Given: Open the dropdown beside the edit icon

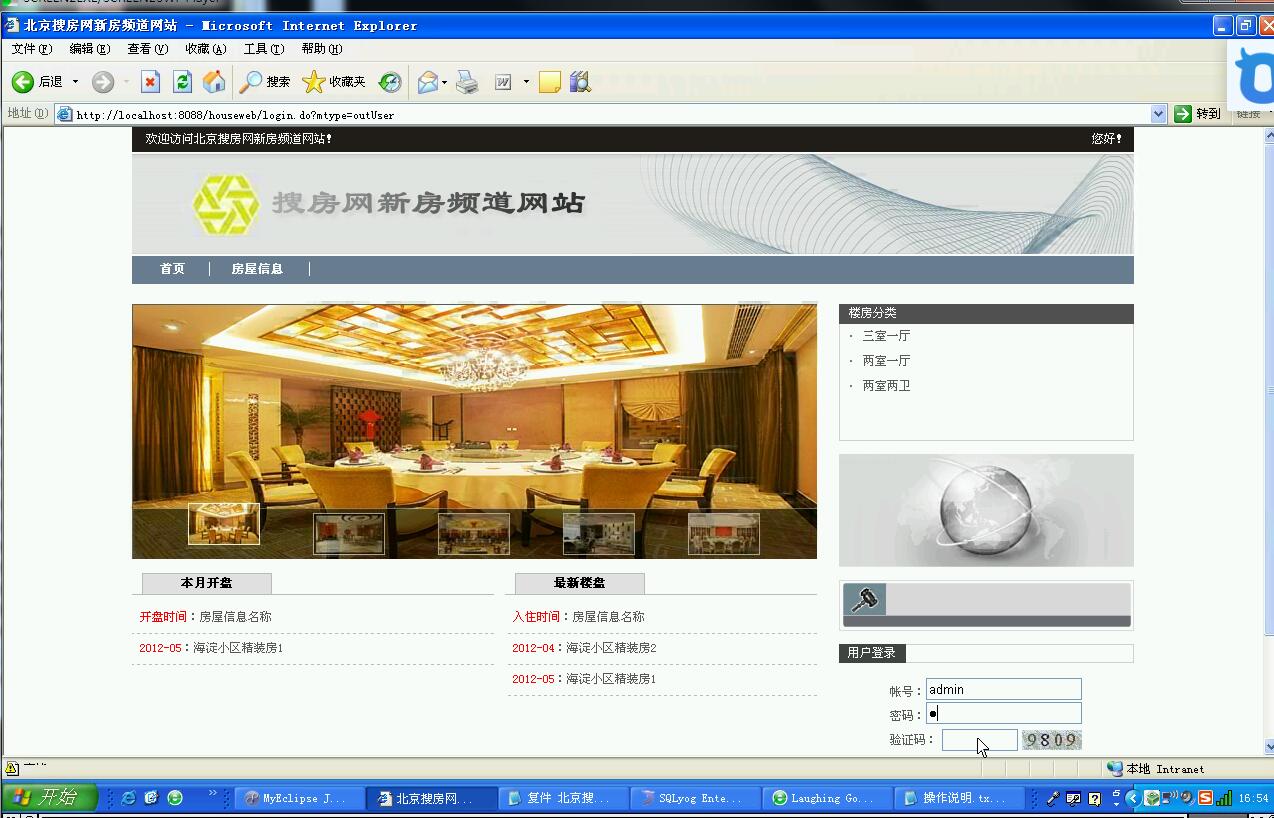Looking at the screenshot, I should coord(526,82).
